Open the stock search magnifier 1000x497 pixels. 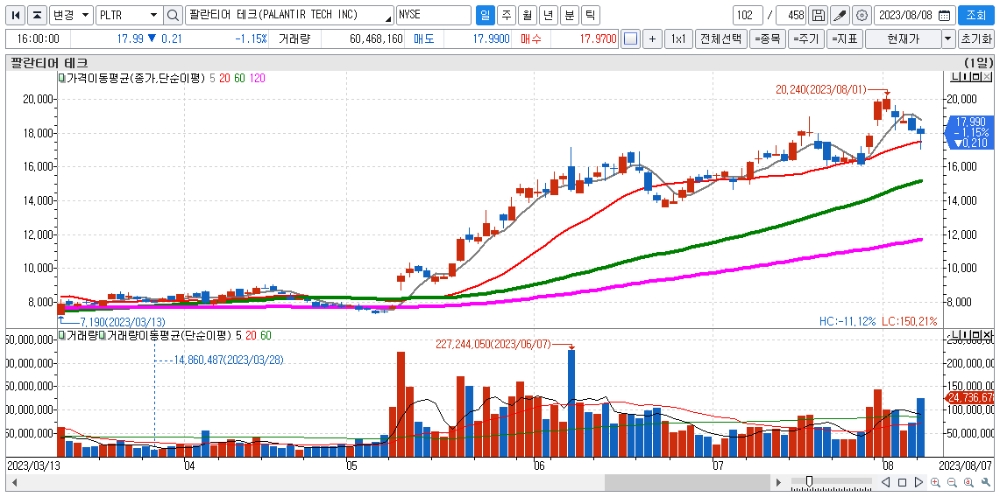coord(173,15)
